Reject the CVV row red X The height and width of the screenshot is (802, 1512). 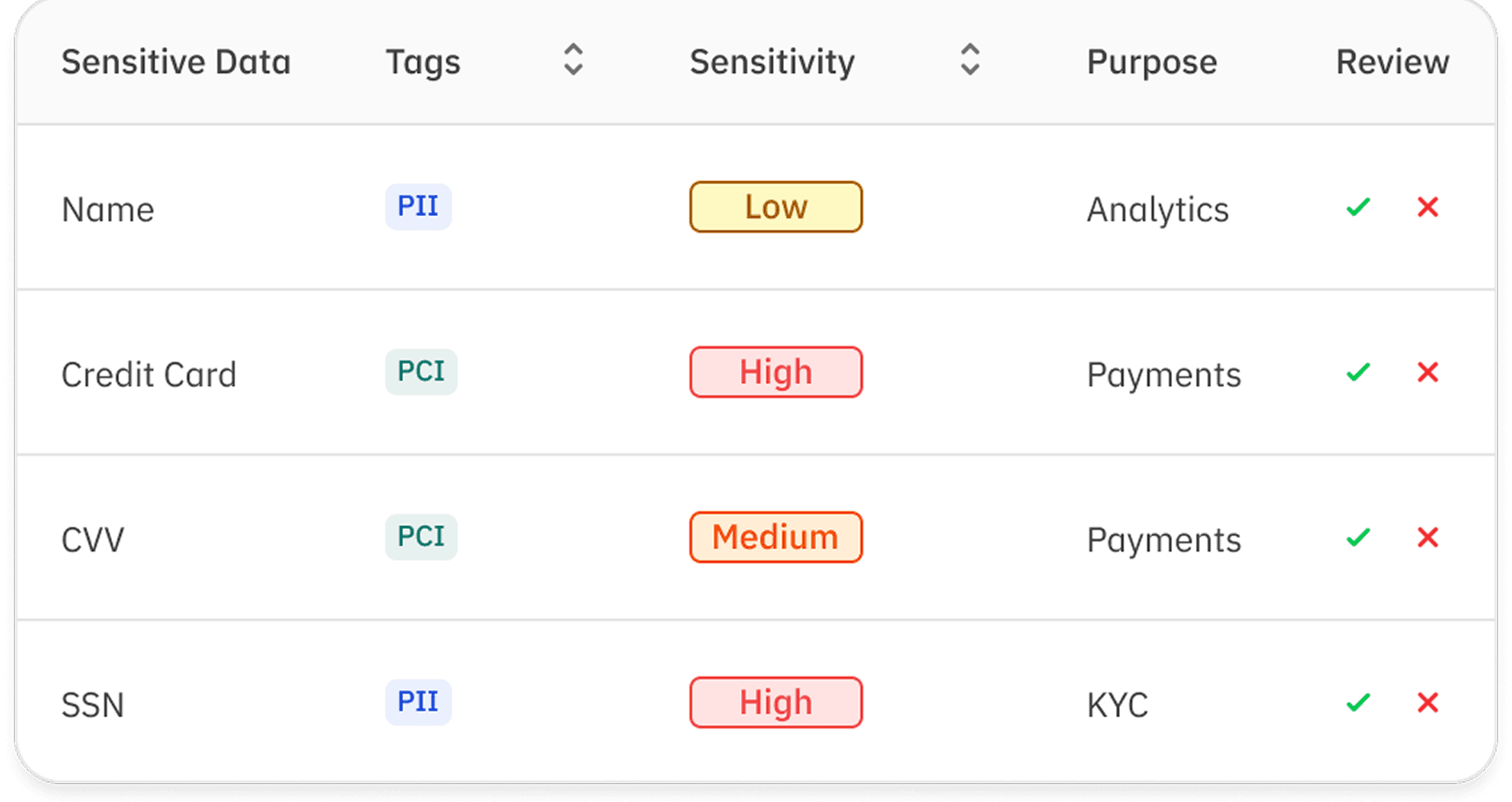[x=1428, y=537]
